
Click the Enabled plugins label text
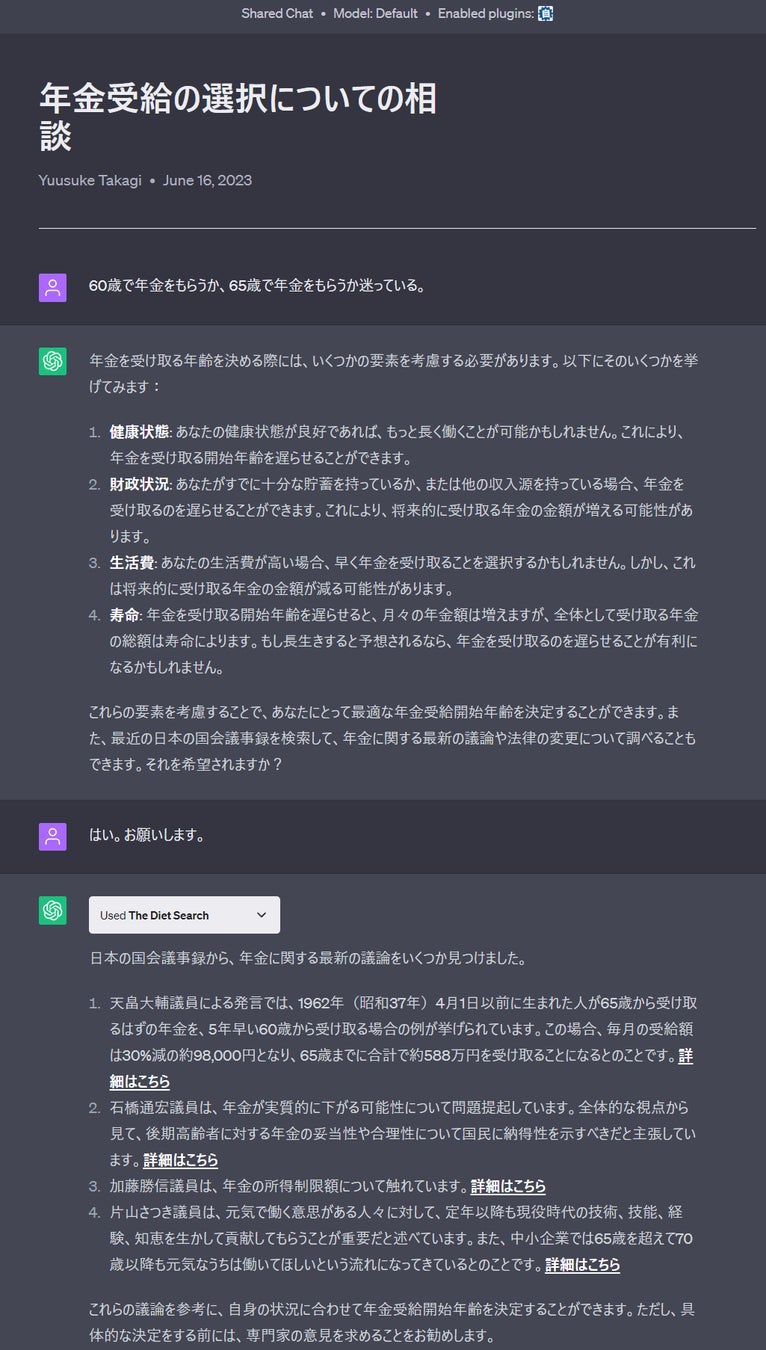point(485,14)
